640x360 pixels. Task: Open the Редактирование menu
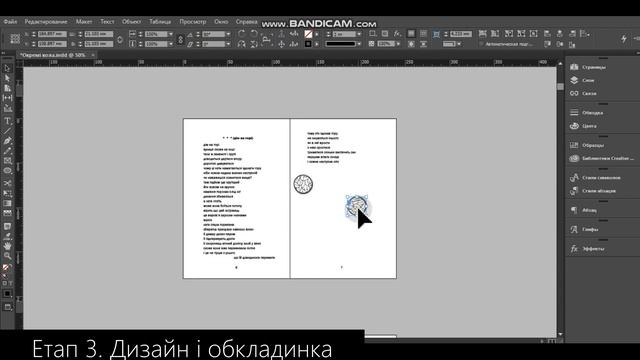pyautogui.click(x=46, y=22)
